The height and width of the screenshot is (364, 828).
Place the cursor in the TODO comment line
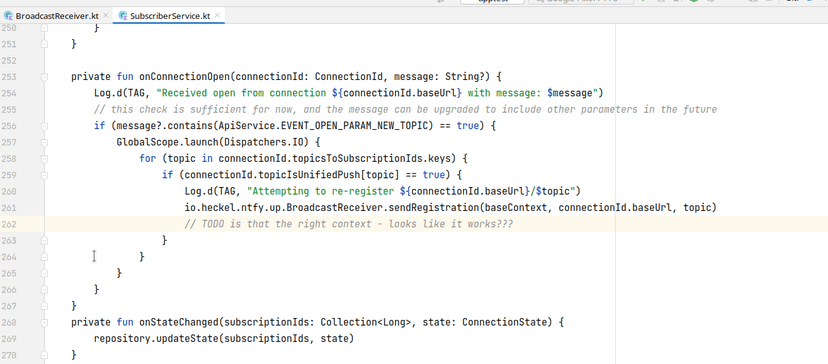pyautogui.click(x=349, y=224)
